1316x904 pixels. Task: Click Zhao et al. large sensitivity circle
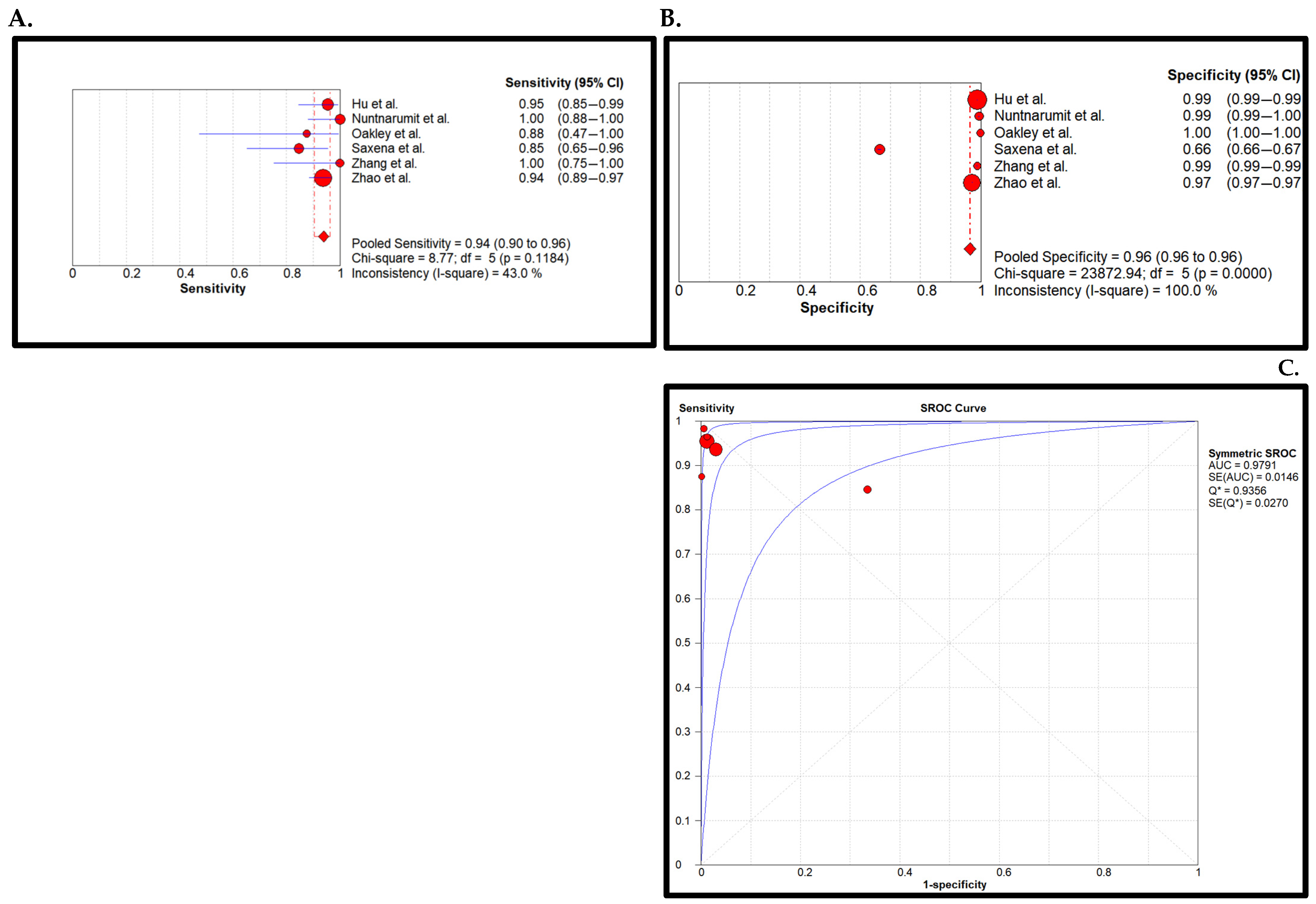point(323,178)
